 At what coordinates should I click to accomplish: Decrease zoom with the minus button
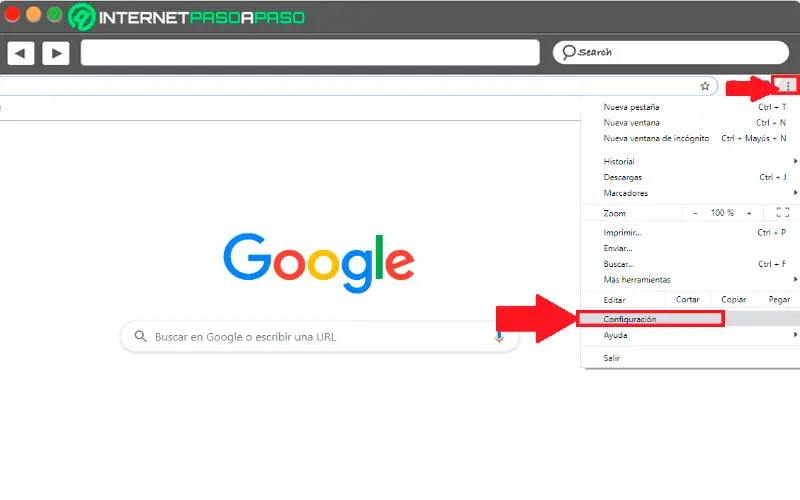click(x=695, y=213)
